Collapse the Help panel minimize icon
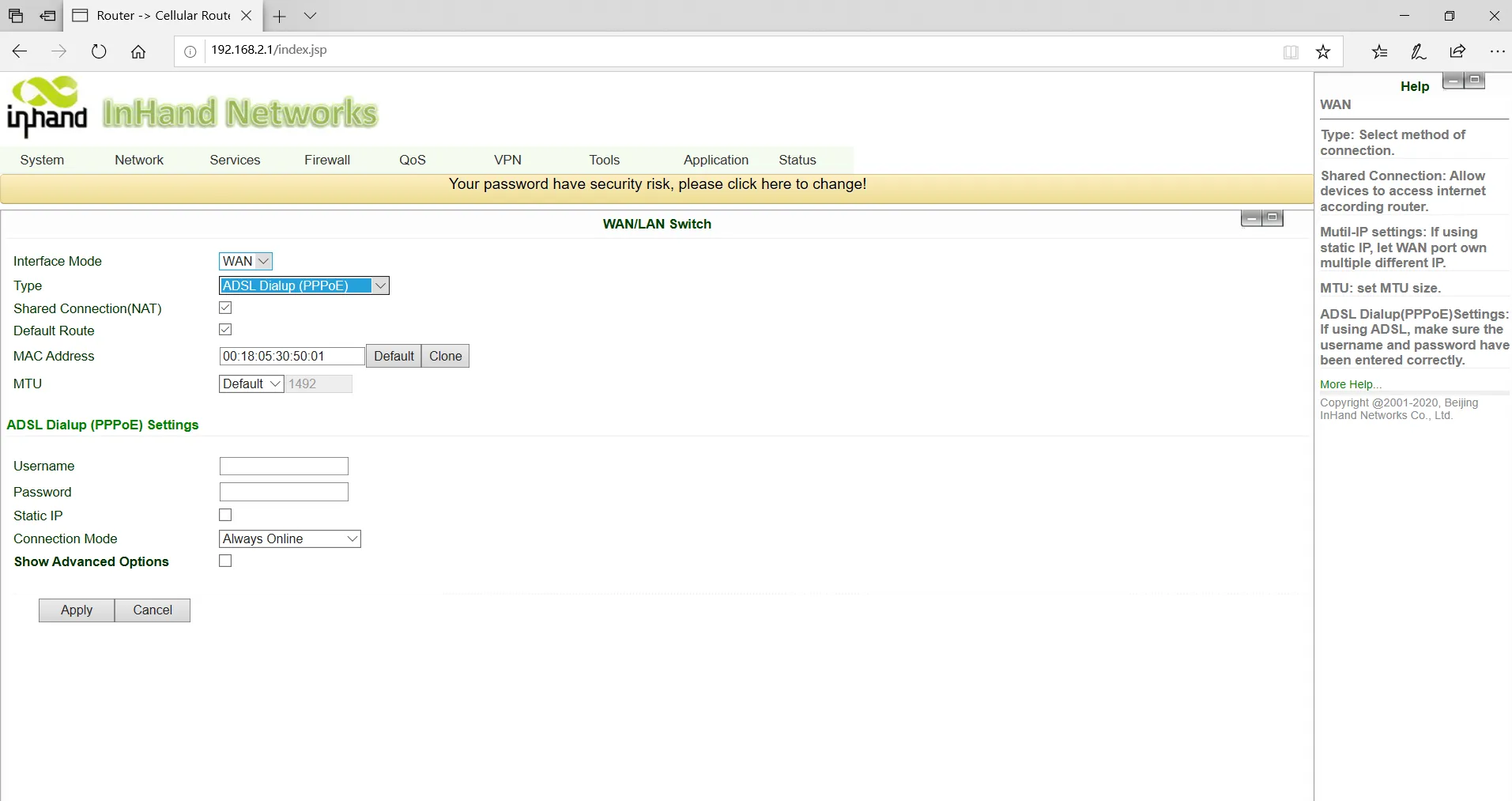Viewport: 1512px width, 801px height. 1454,81
